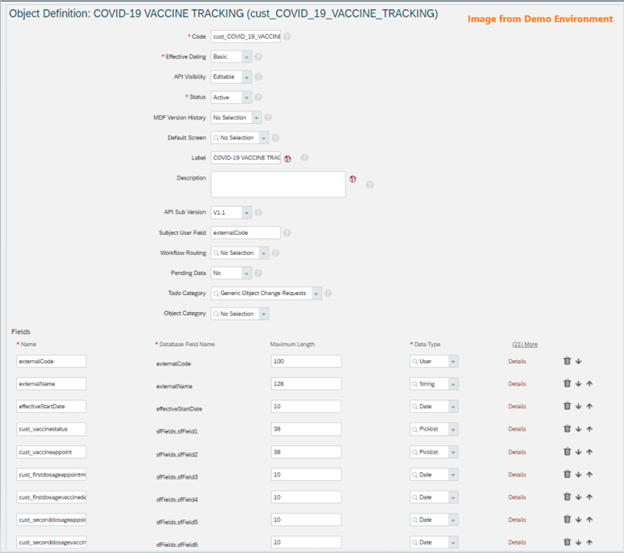Click Maximum Length input for externalName

tap(305, 384)
